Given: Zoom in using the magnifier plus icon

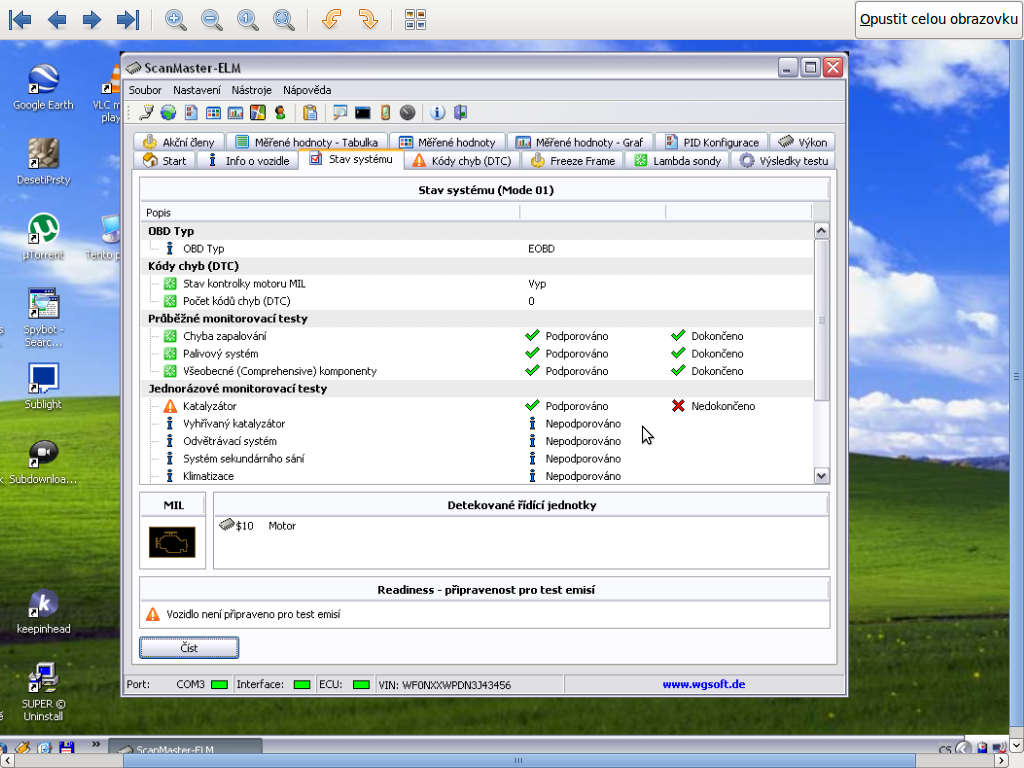Looking at the screenshot, I should click(x=175, y=19).
